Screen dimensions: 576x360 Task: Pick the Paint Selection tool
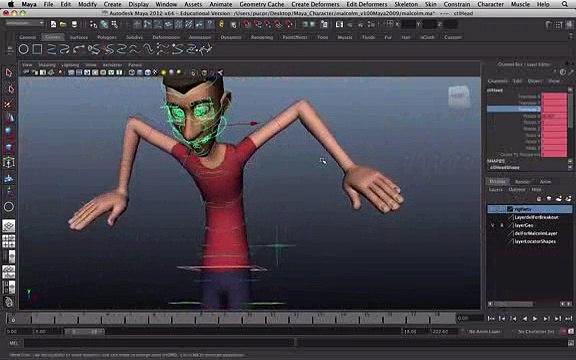[9, 104]
